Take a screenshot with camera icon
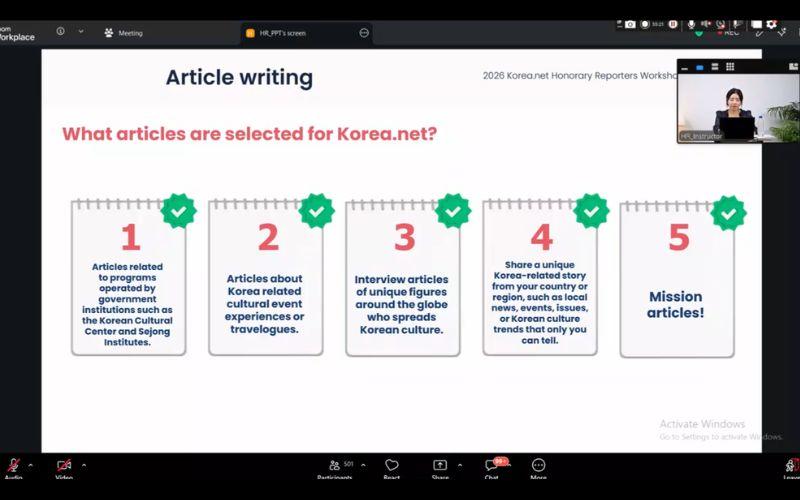 click(631, 24)
